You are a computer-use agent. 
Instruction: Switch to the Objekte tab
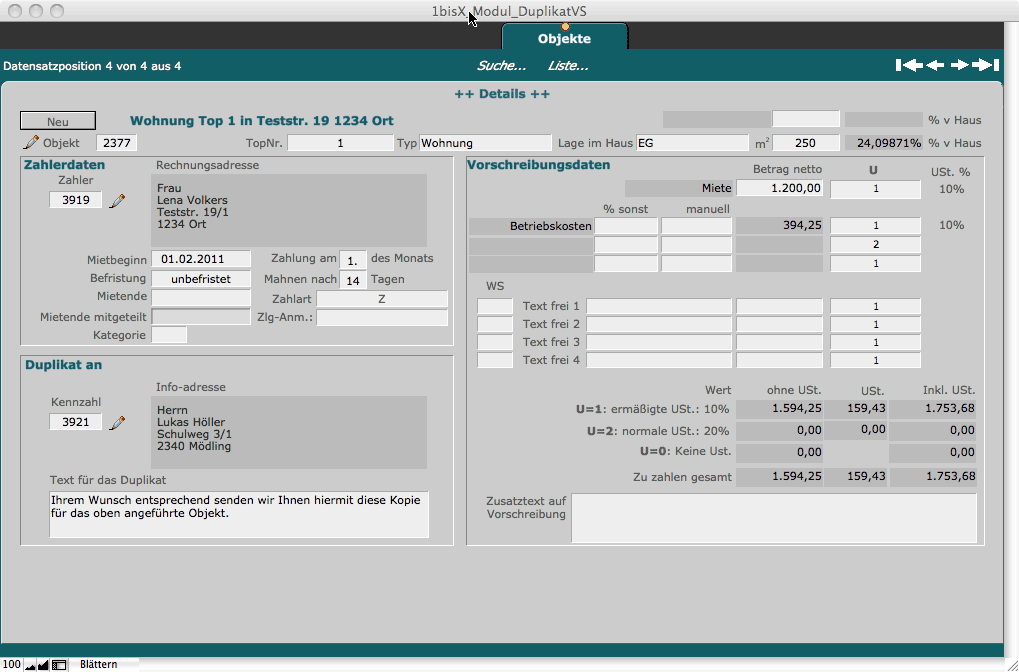(x=564, y=39)
